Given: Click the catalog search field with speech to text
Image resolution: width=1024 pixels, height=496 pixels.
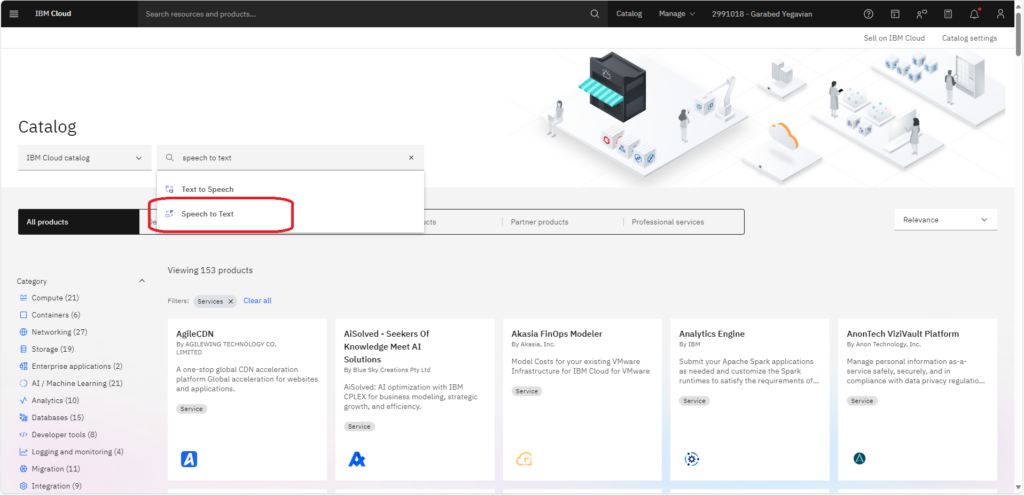Looking at the screenshot, I should (x=291, y=158).
